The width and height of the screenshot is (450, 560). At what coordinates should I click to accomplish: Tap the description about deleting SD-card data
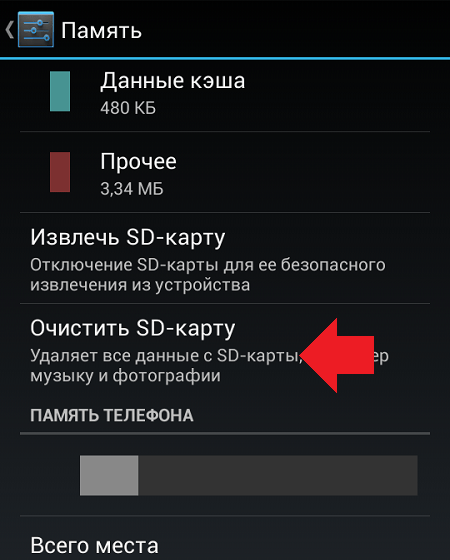tap(209, 366)
